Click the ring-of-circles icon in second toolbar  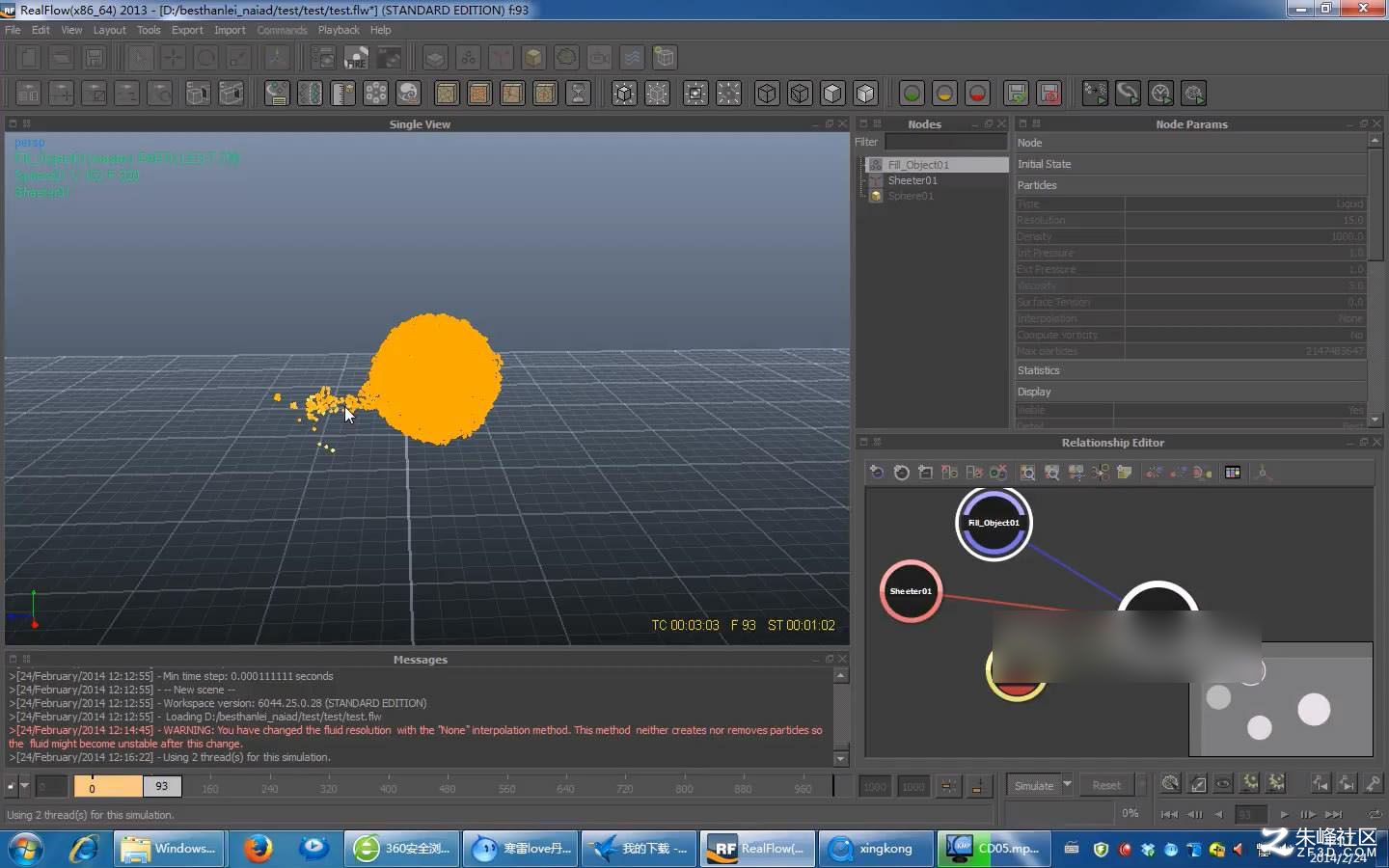[x=375, y=94]
